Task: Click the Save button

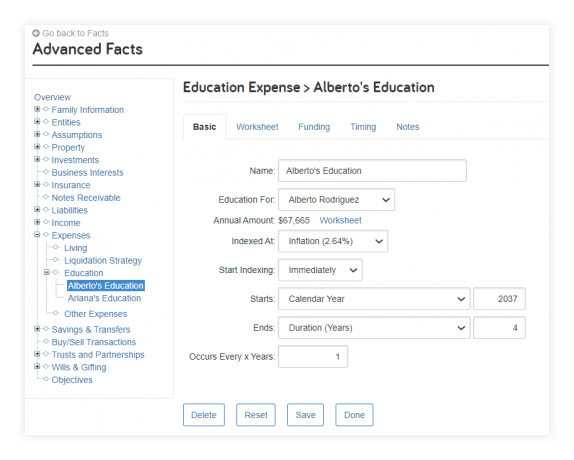Action: click(x=305, y=415)
